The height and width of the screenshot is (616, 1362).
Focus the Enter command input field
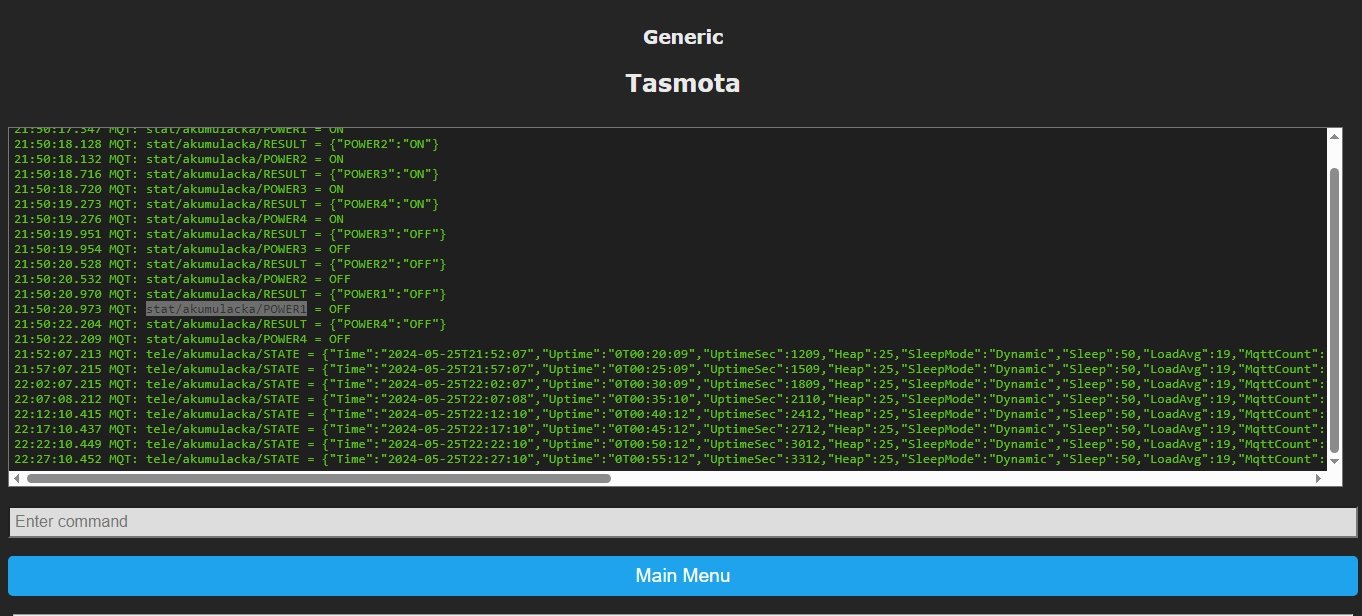point(683,521)
